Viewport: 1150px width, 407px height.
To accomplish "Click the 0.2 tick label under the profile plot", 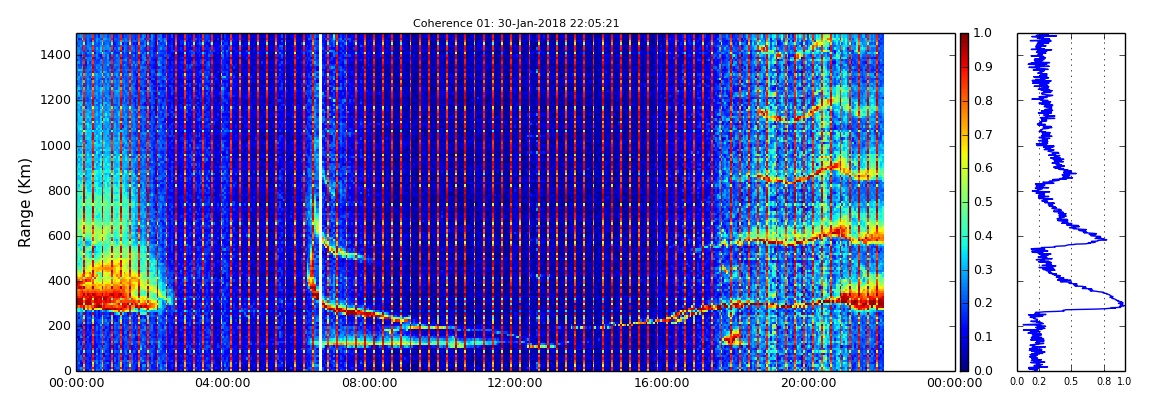I will coord(1039,381).
